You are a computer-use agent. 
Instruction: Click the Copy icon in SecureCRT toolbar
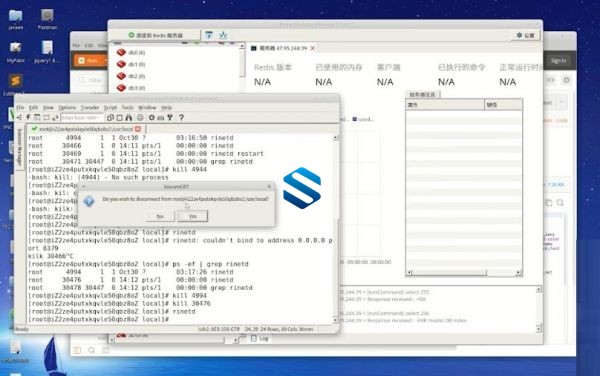110,117
